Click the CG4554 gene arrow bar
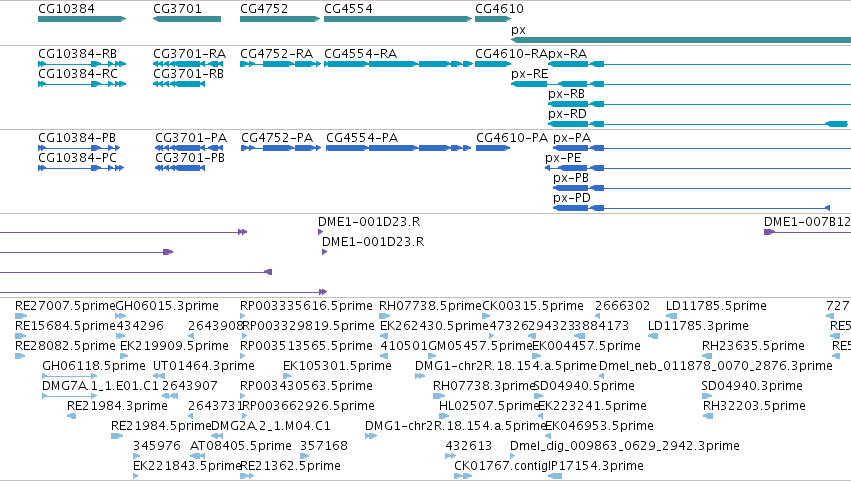851x481 pixels. coord(398,19)
